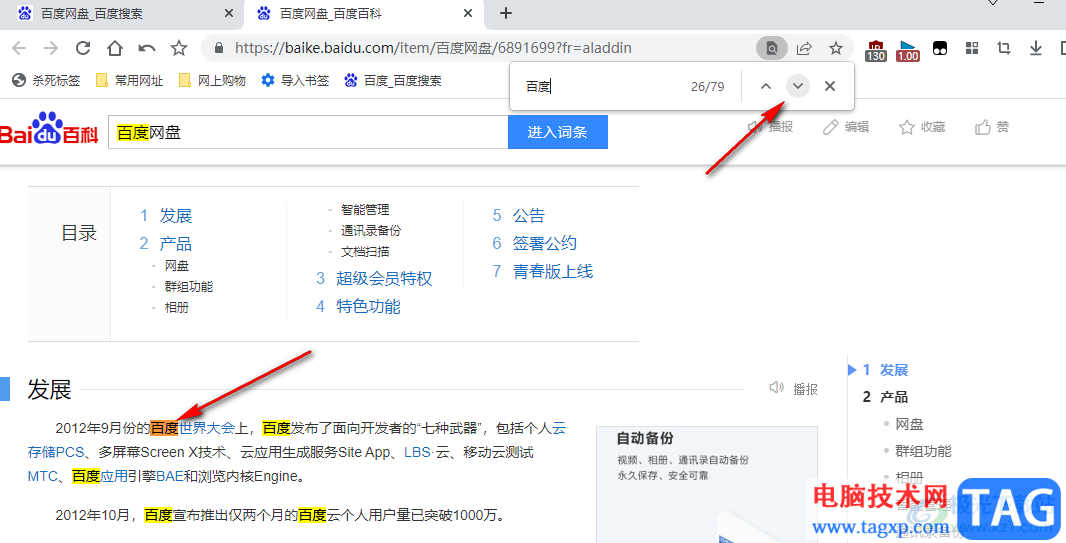Open the home page icon

115,48
